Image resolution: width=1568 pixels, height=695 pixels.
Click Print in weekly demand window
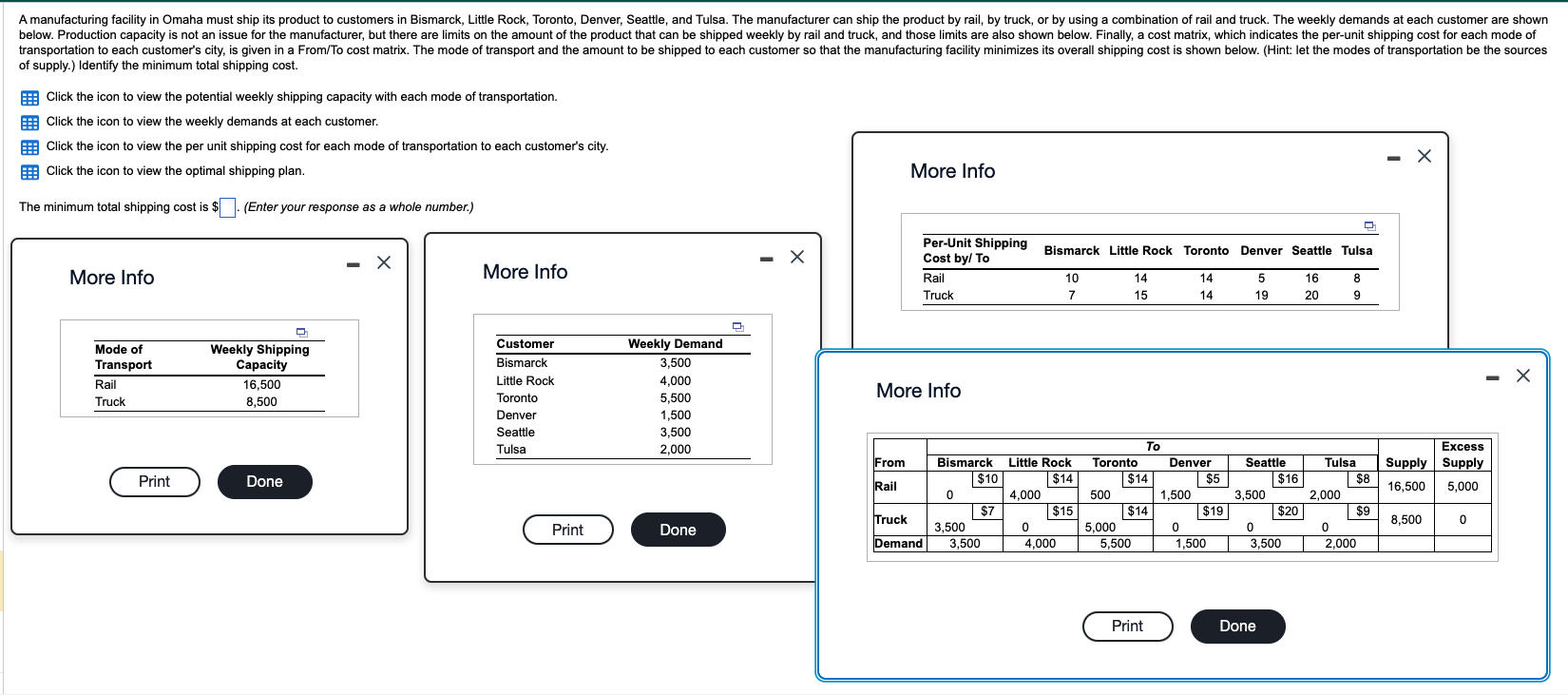(568, 530)
